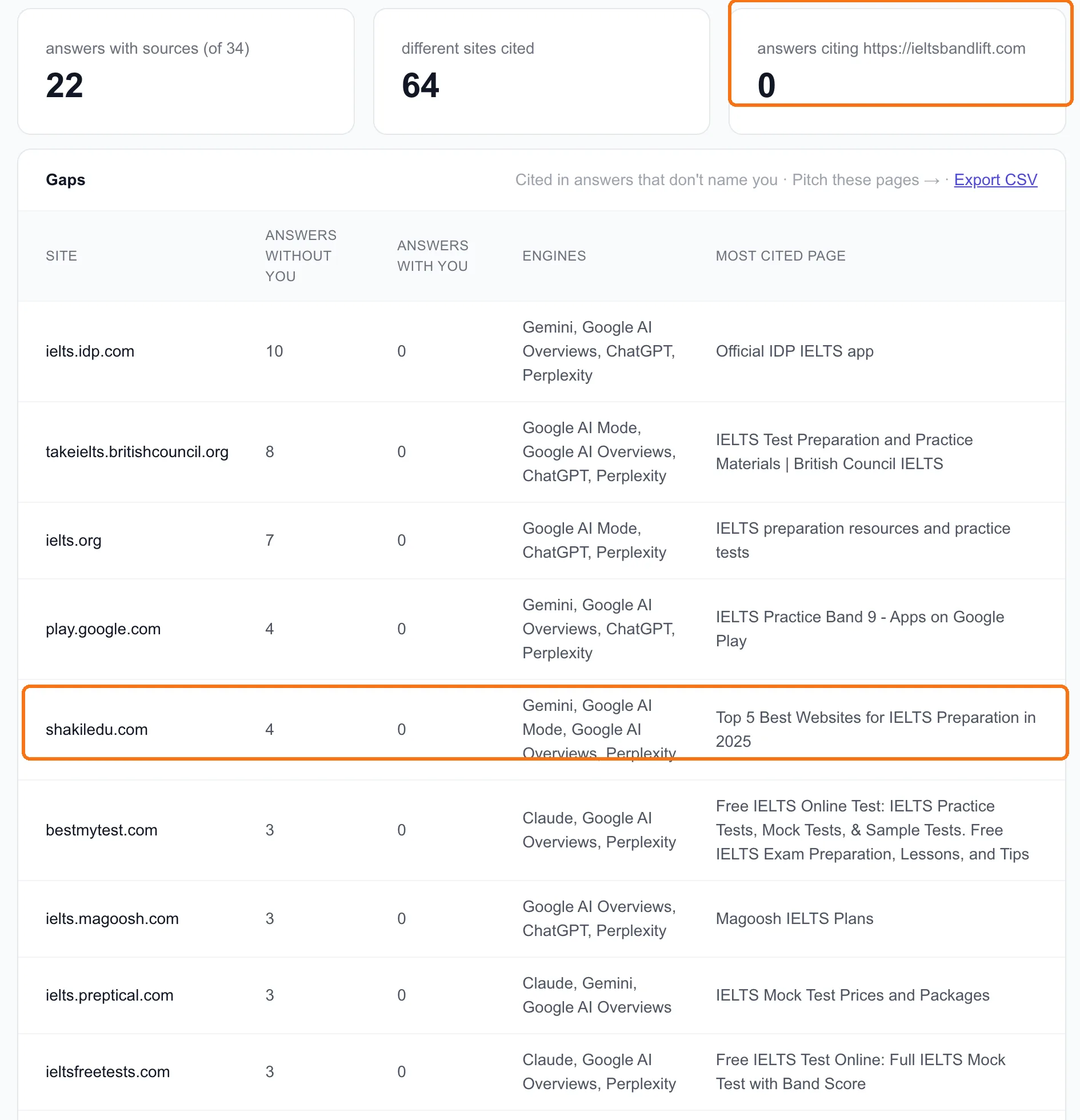Click the ANSWERS WITHOUT YOU column header
Screen dimensions: 1080x1120
coord(301,255)
